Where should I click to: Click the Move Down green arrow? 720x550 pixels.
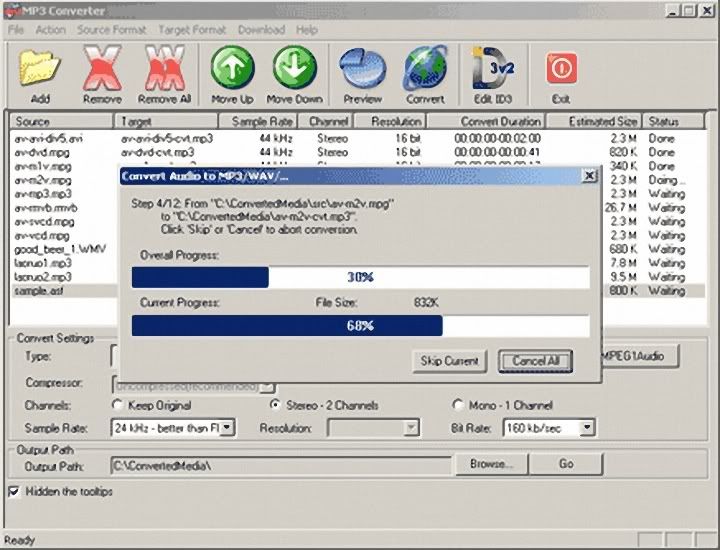(x=294, y=67)
